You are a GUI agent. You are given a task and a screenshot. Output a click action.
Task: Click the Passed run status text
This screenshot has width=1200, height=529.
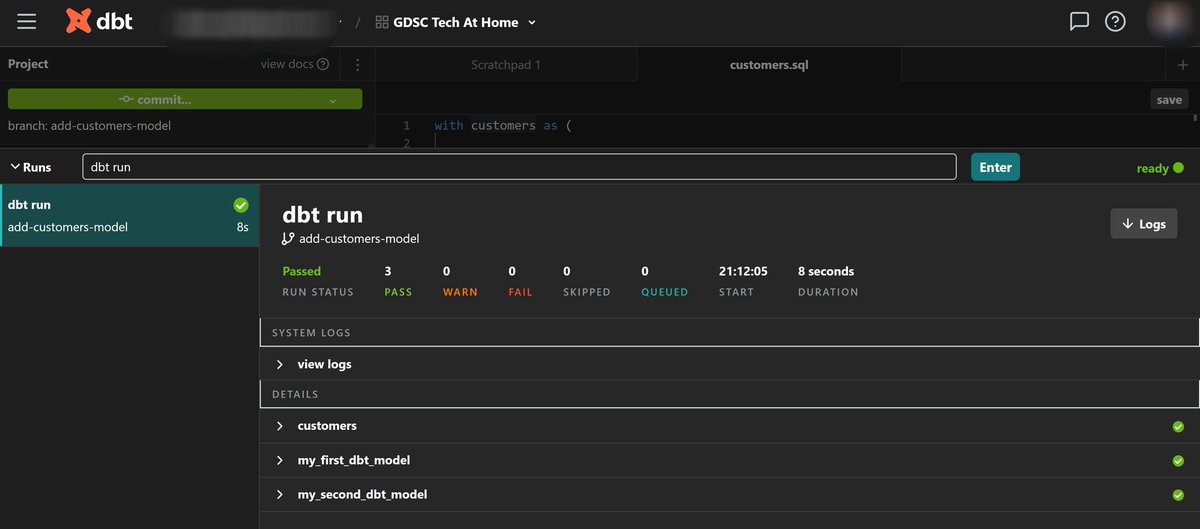302,271
